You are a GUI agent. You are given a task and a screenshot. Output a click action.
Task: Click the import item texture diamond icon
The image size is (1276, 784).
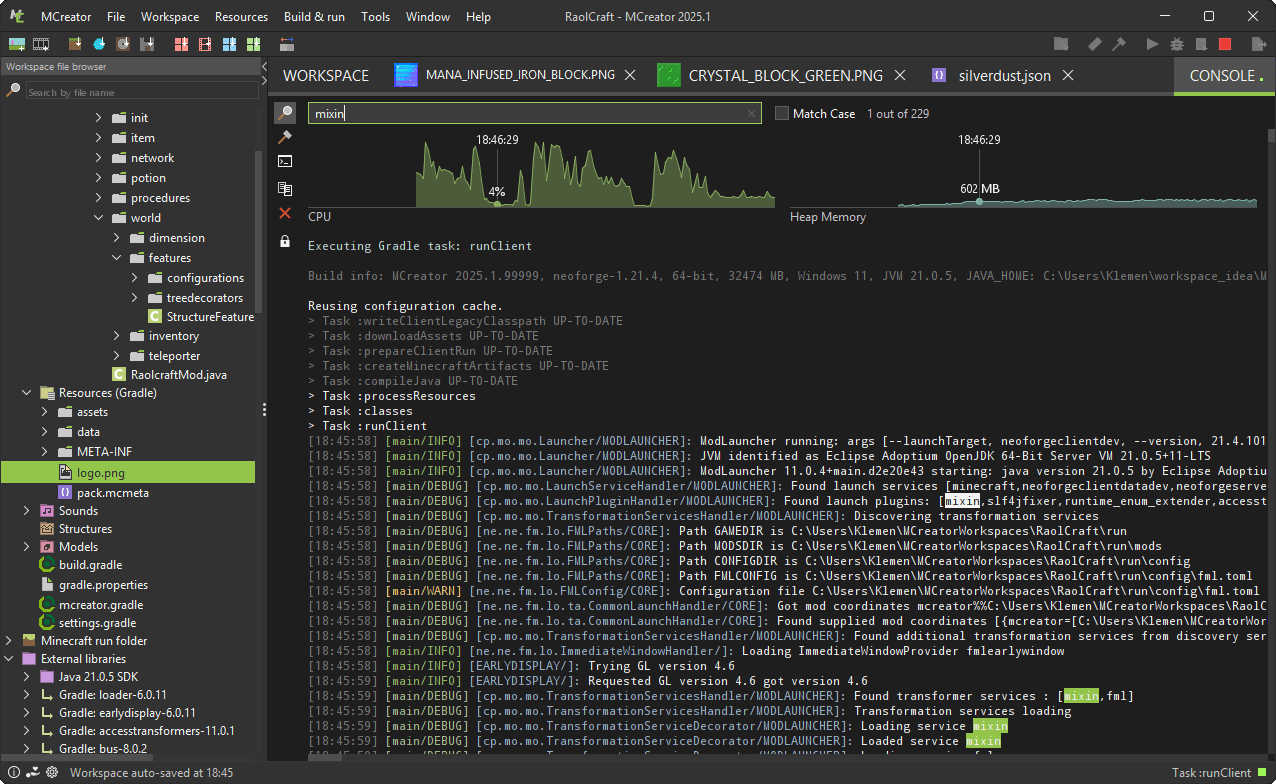99,44
